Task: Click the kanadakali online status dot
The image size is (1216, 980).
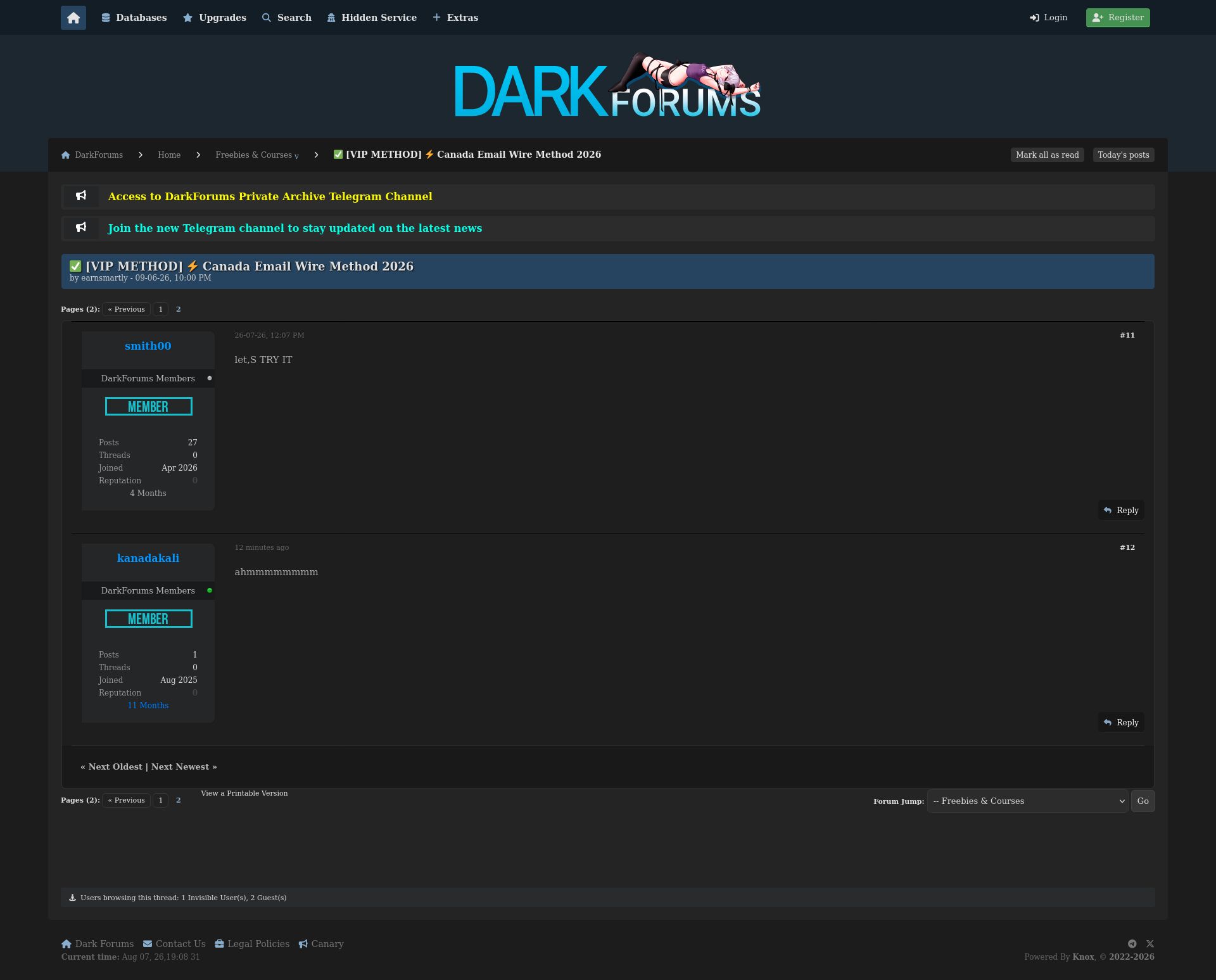Action: (x=210, y=590)
